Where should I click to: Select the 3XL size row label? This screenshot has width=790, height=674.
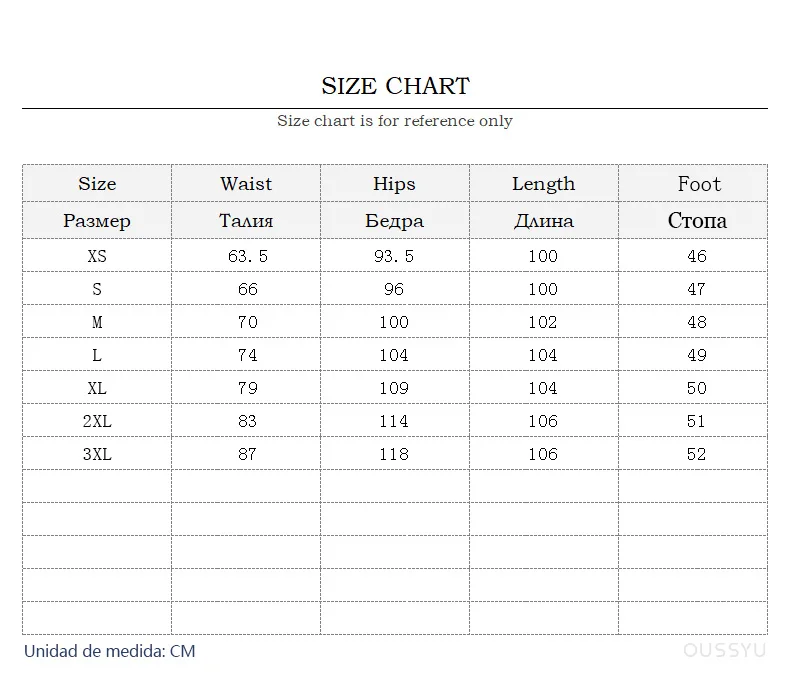97,454
